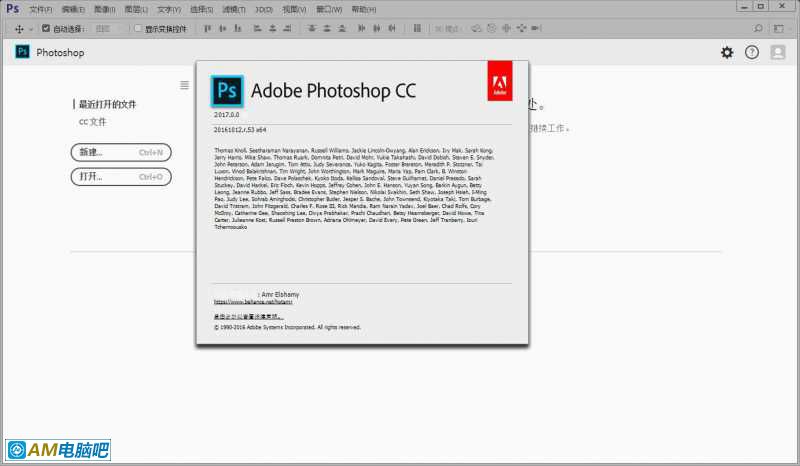The width and height of the screenshot is (800, 466).
Task: Open the 3D(D) menu
Action: click(x=264, y=10)
